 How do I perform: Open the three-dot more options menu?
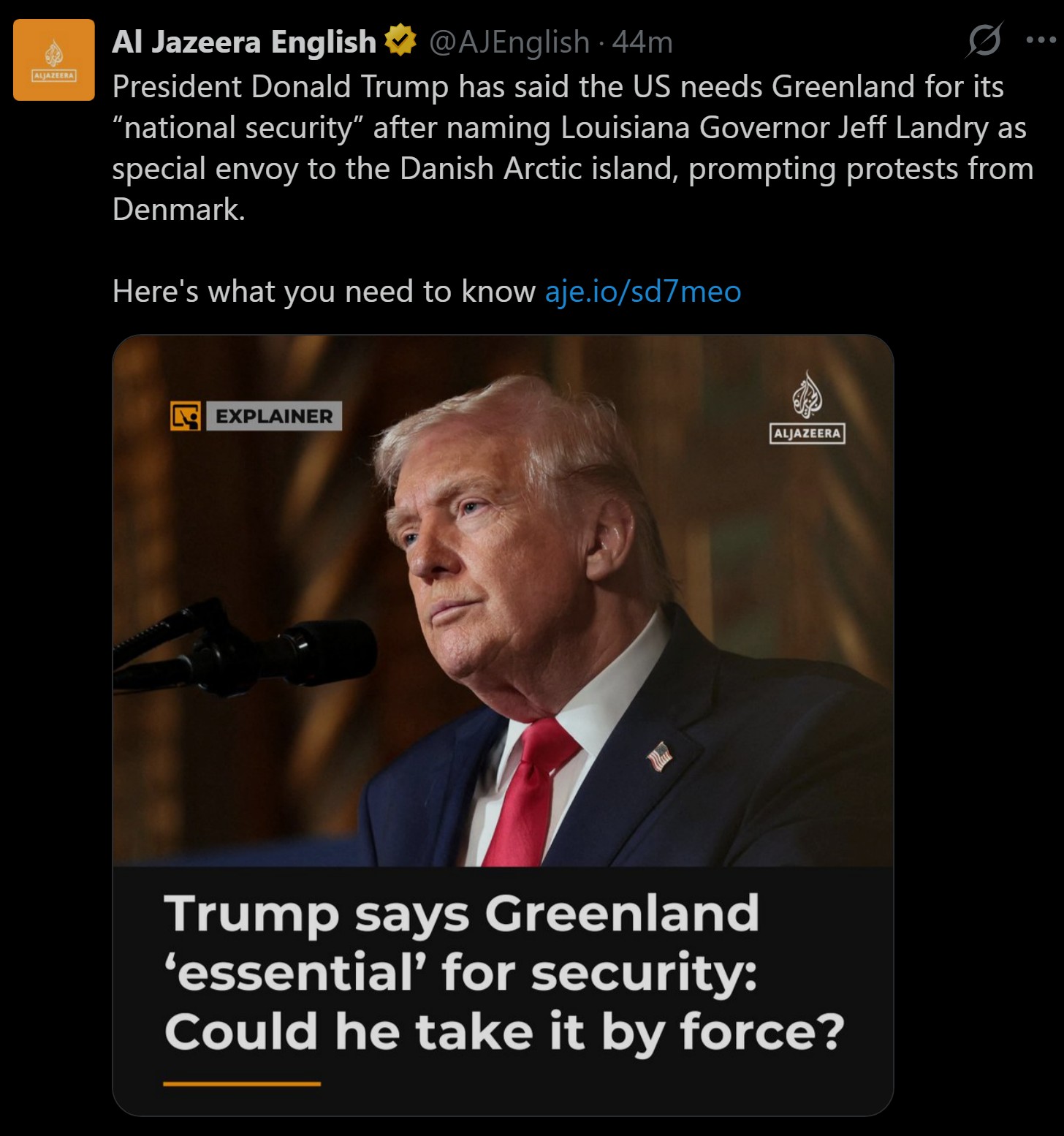coord(1041,40)
